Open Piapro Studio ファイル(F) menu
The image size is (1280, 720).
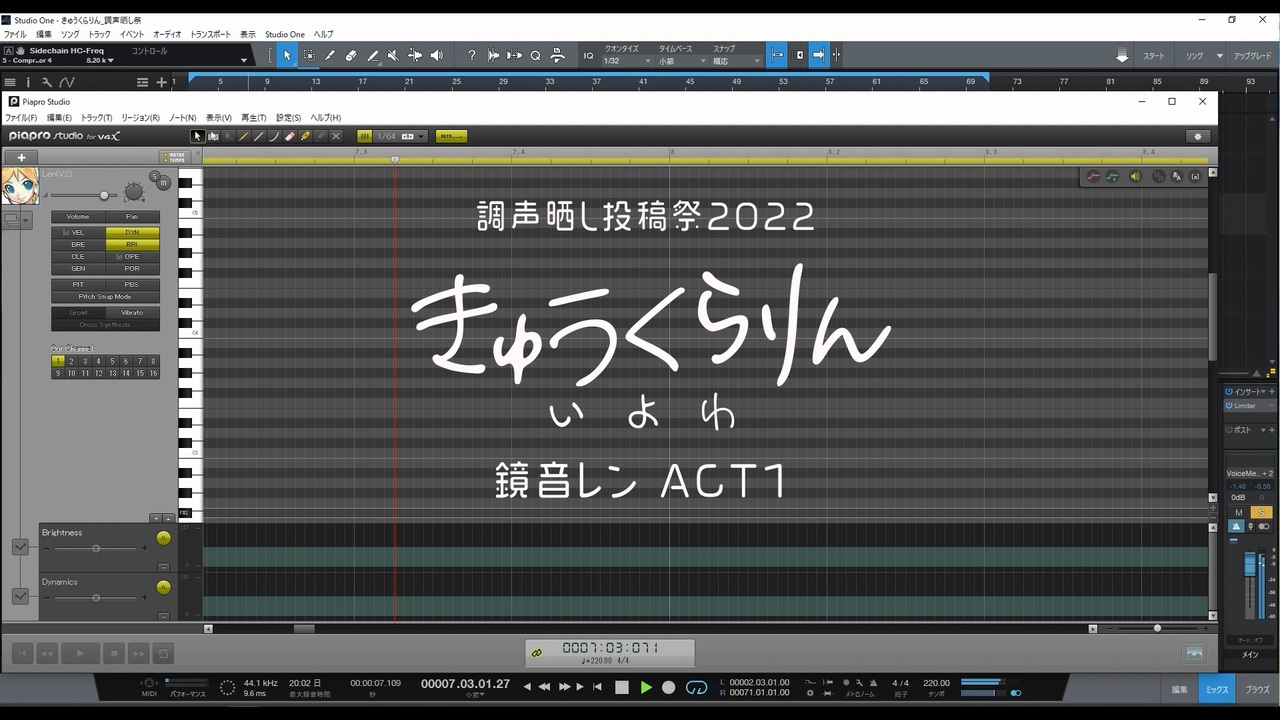(21, 118)
